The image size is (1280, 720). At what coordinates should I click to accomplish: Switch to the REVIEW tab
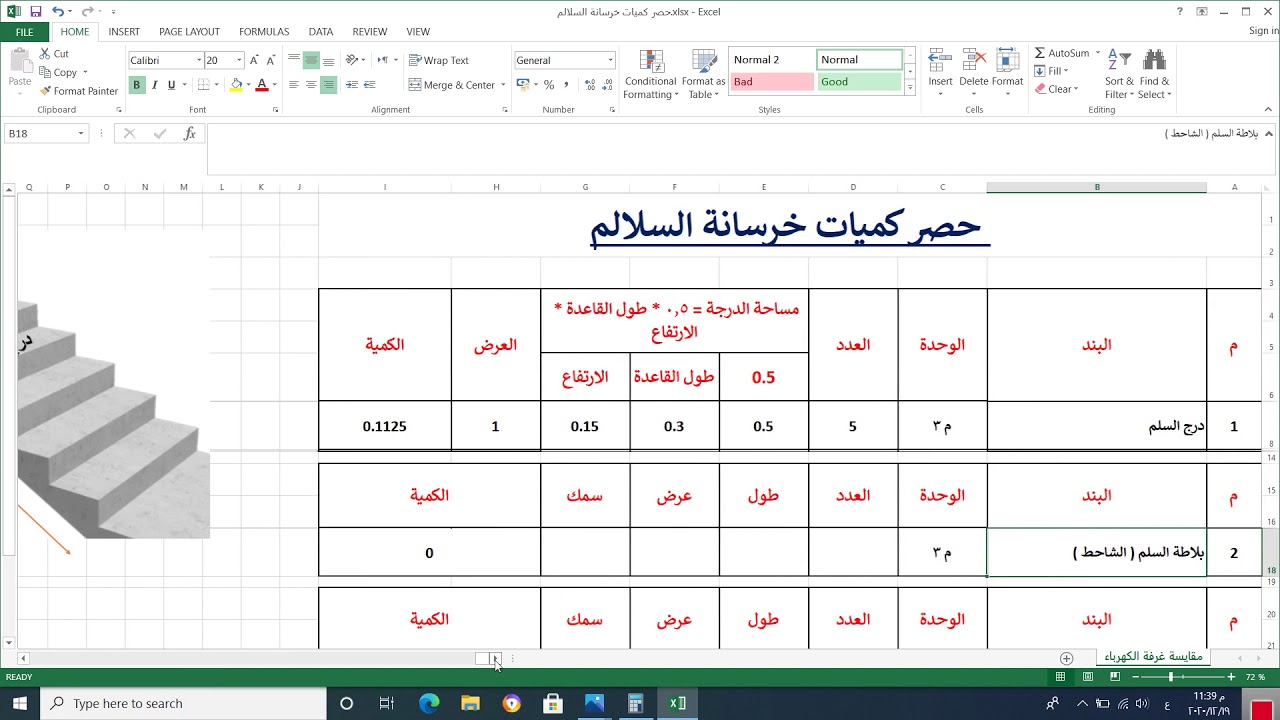(x=369, y=32)
